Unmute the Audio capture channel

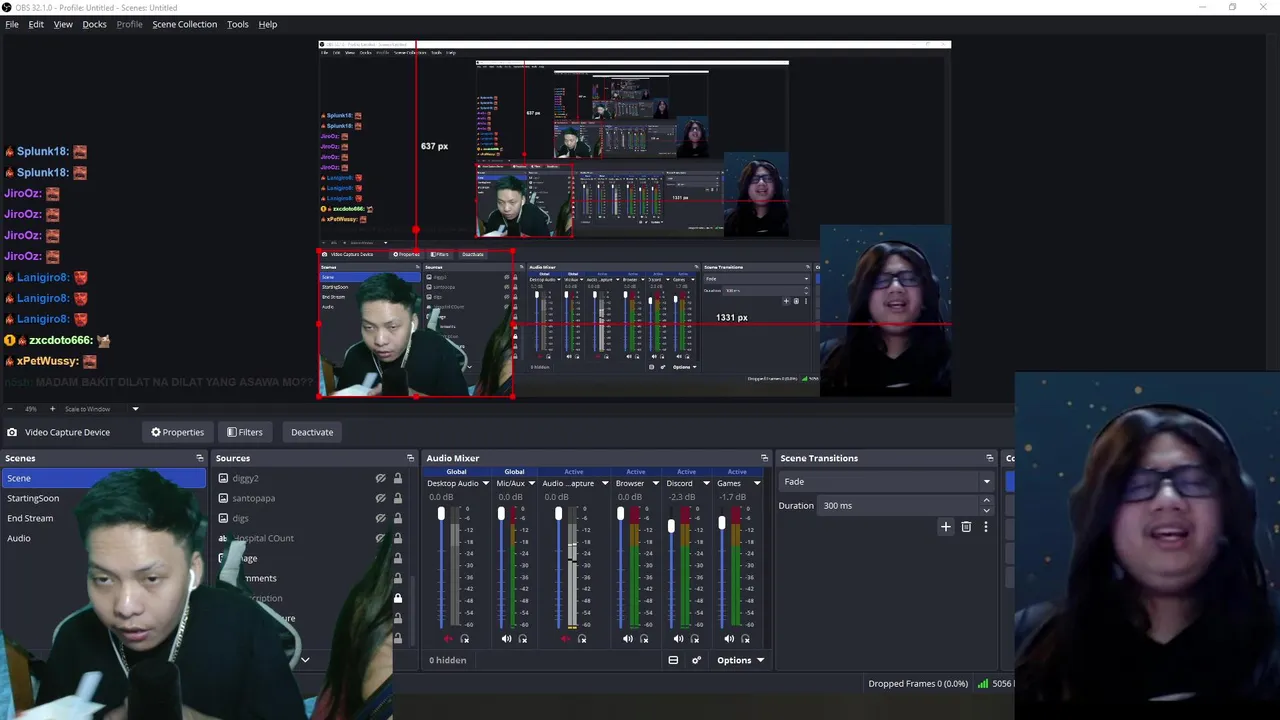(x=566, y=639)
